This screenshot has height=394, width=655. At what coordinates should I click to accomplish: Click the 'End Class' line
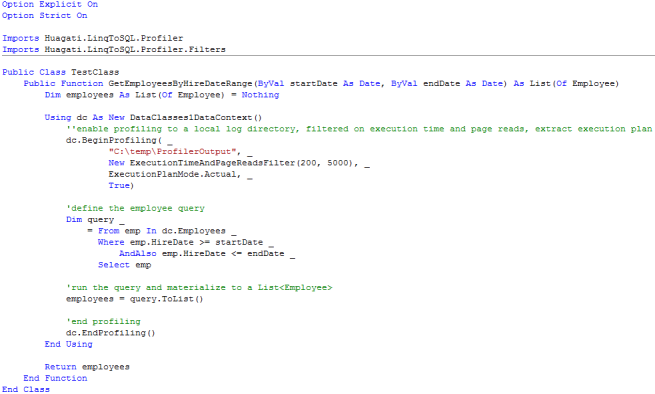click(x=26, y=389)
